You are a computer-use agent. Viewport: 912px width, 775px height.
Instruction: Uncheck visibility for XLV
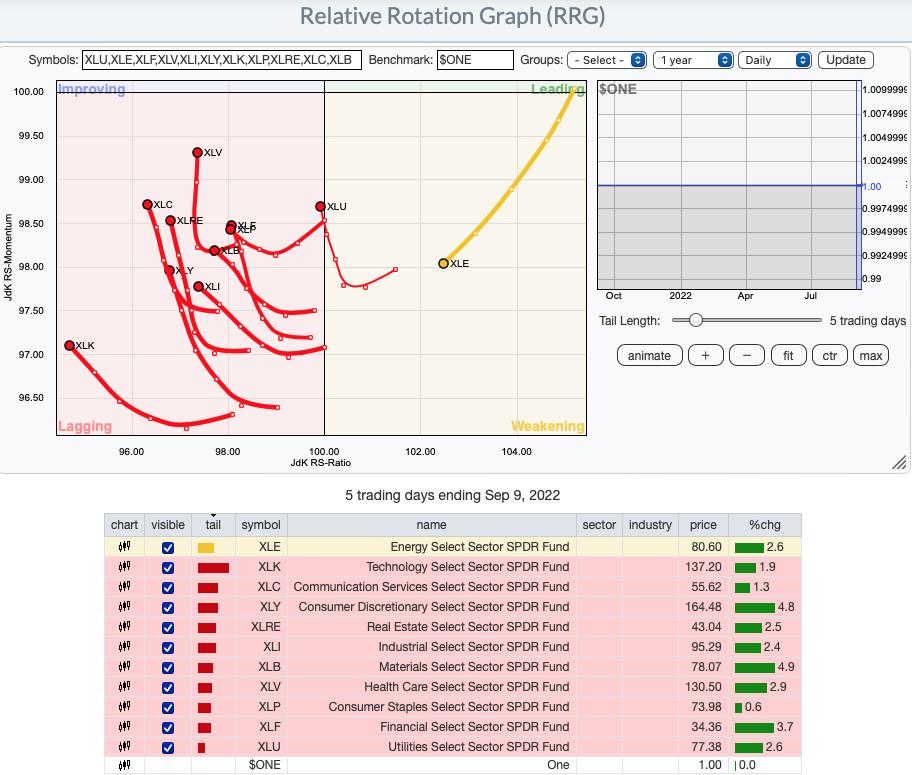168,688
